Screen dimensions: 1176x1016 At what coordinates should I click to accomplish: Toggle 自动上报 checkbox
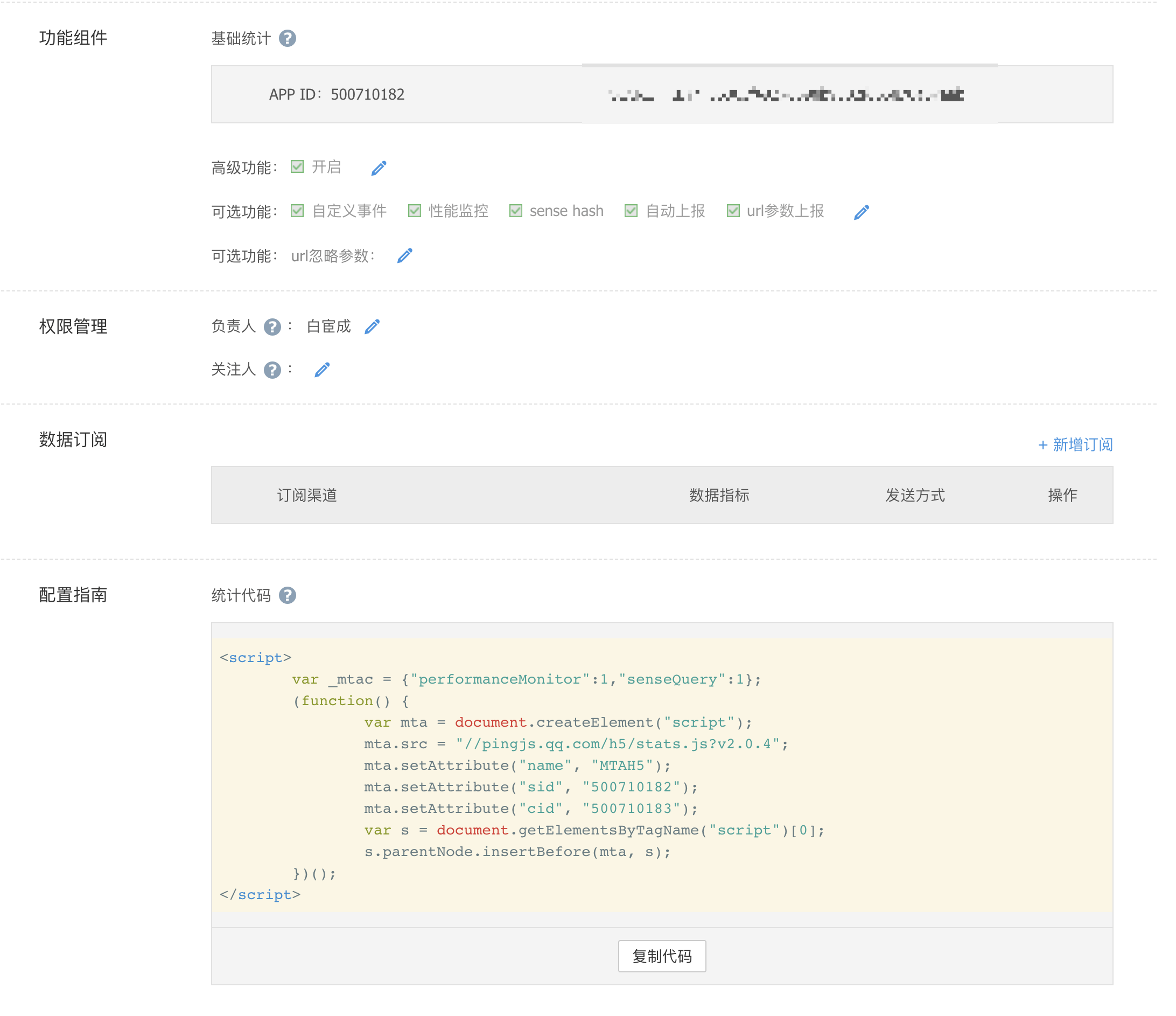(x=631, y=211)
